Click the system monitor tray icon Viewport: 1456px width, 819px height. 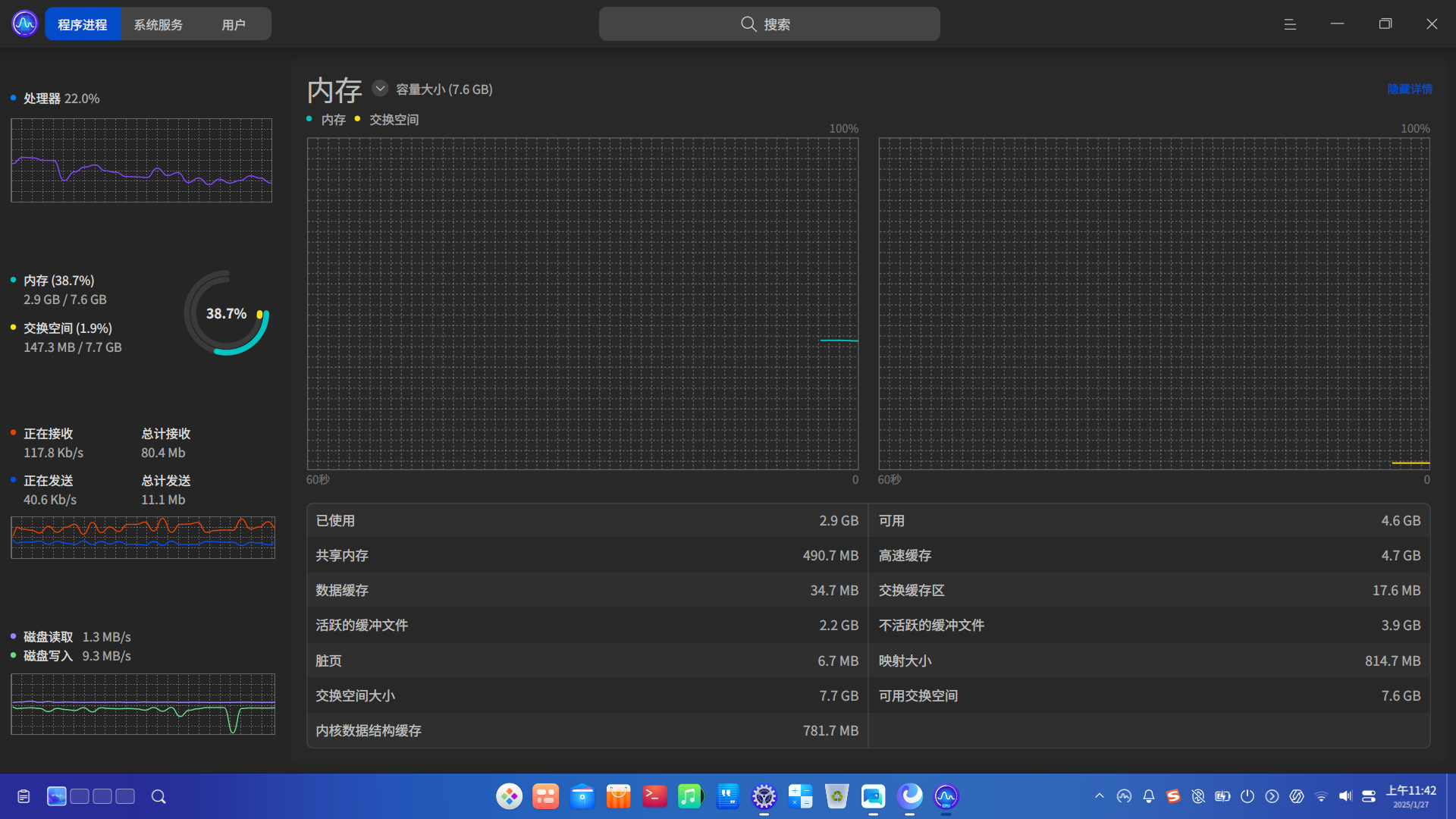coord(1124,796)
